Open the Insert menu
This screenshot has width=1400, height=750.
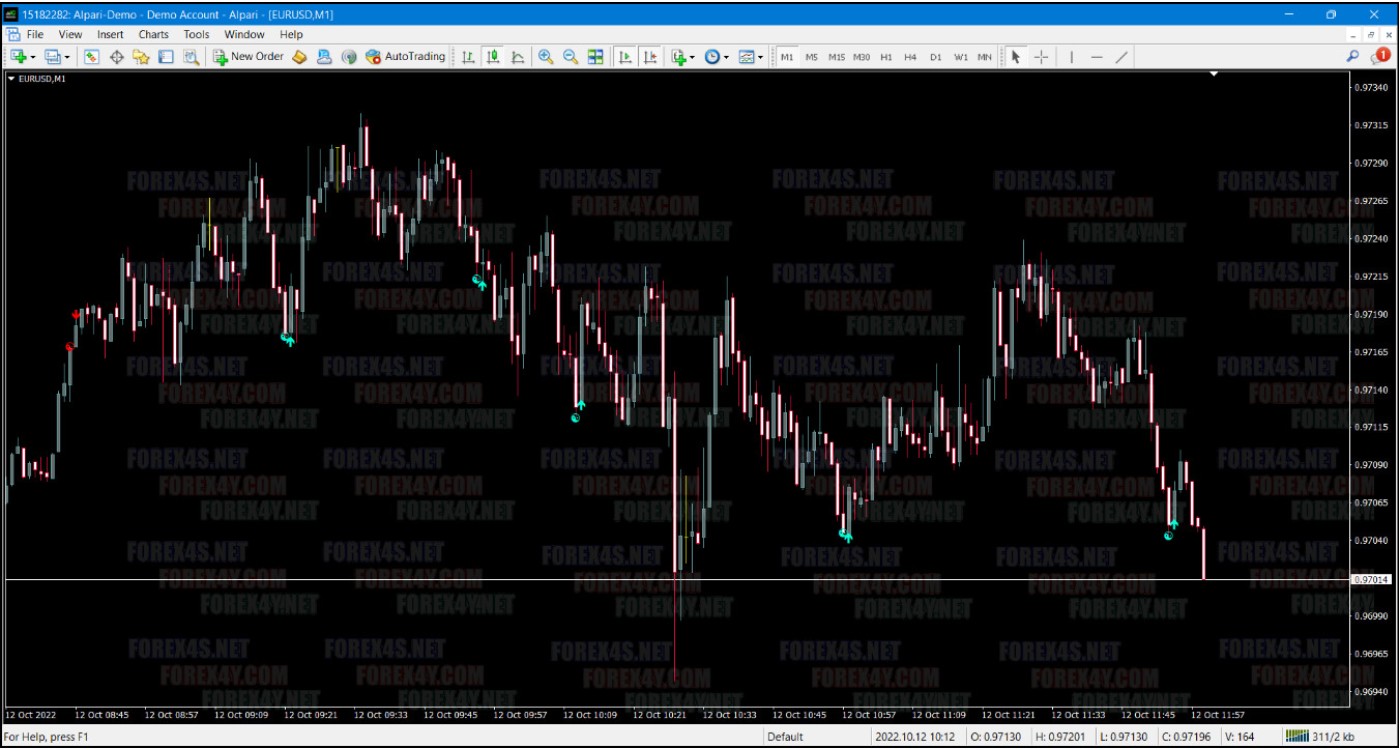(x=110, y=34)
